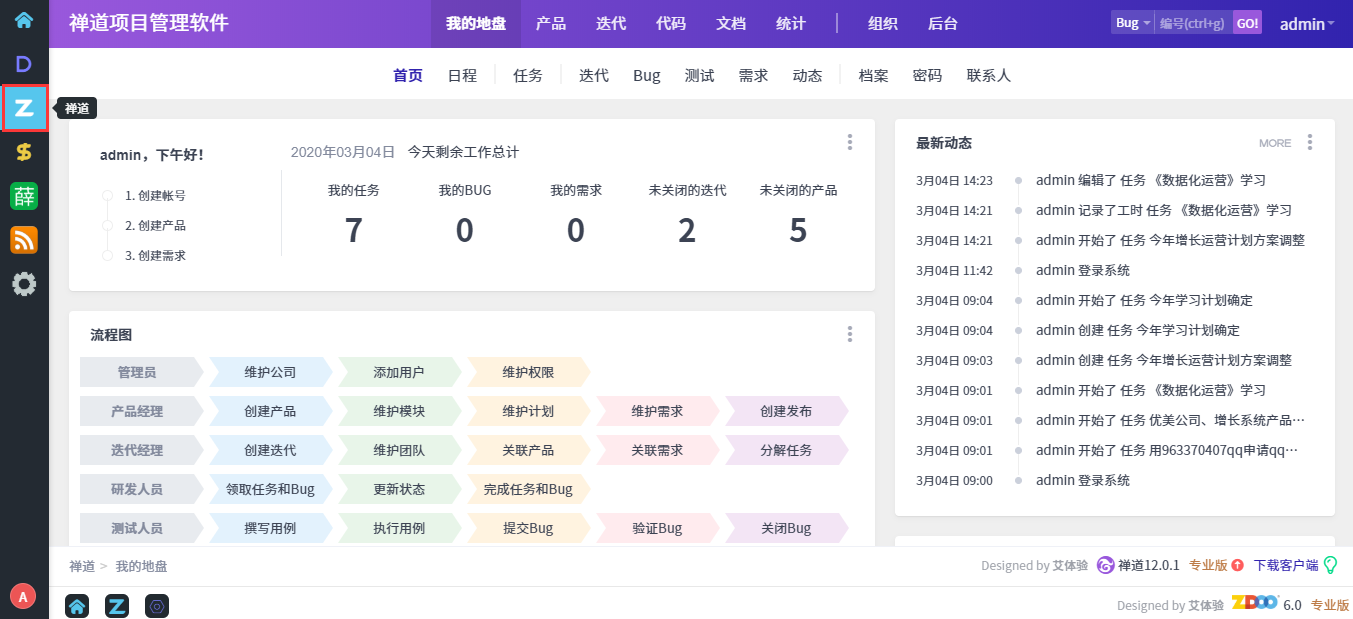Click the yellow dollar sign sidebar icon
Image resolution: width=1353 pixels, height=619 pixels.
24,152
